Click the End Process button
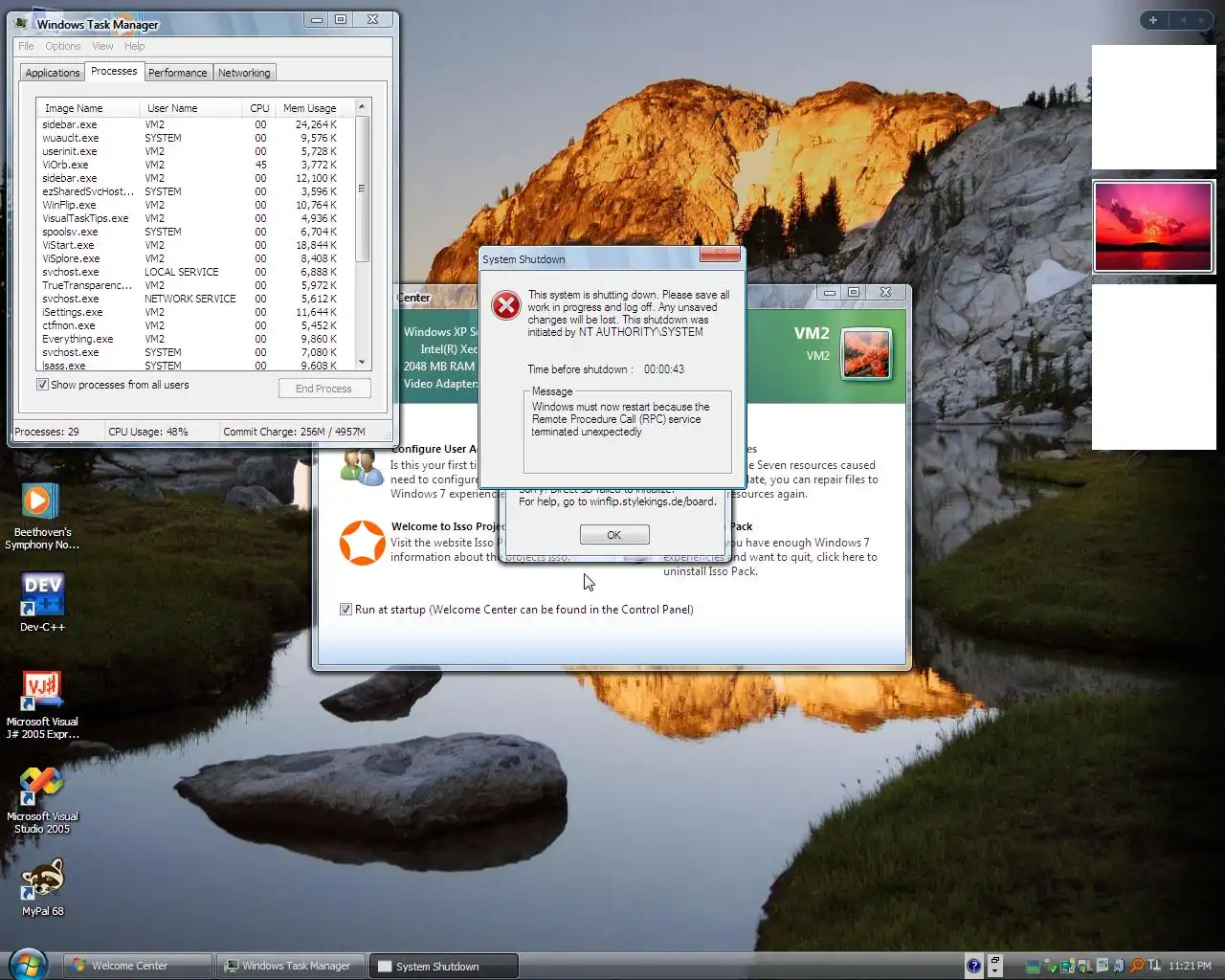 pos(323,389)
